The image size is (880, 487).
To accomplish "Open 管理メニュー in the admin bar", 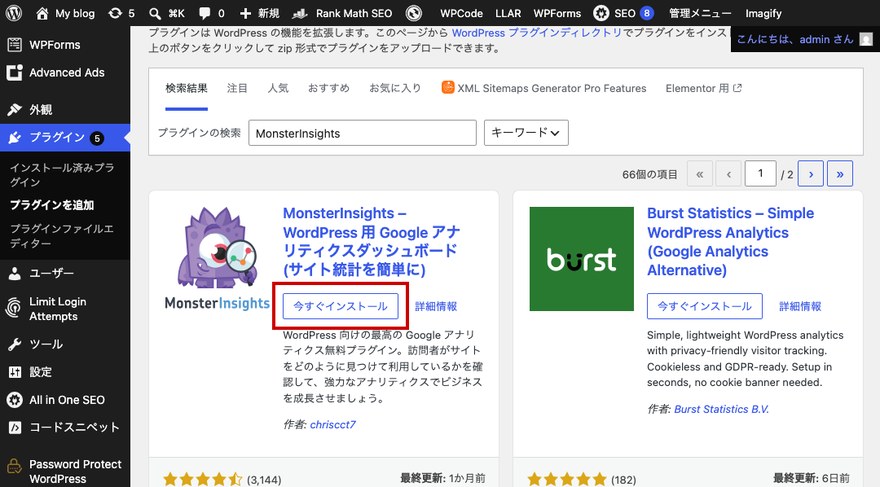I will tap(700, 13).
